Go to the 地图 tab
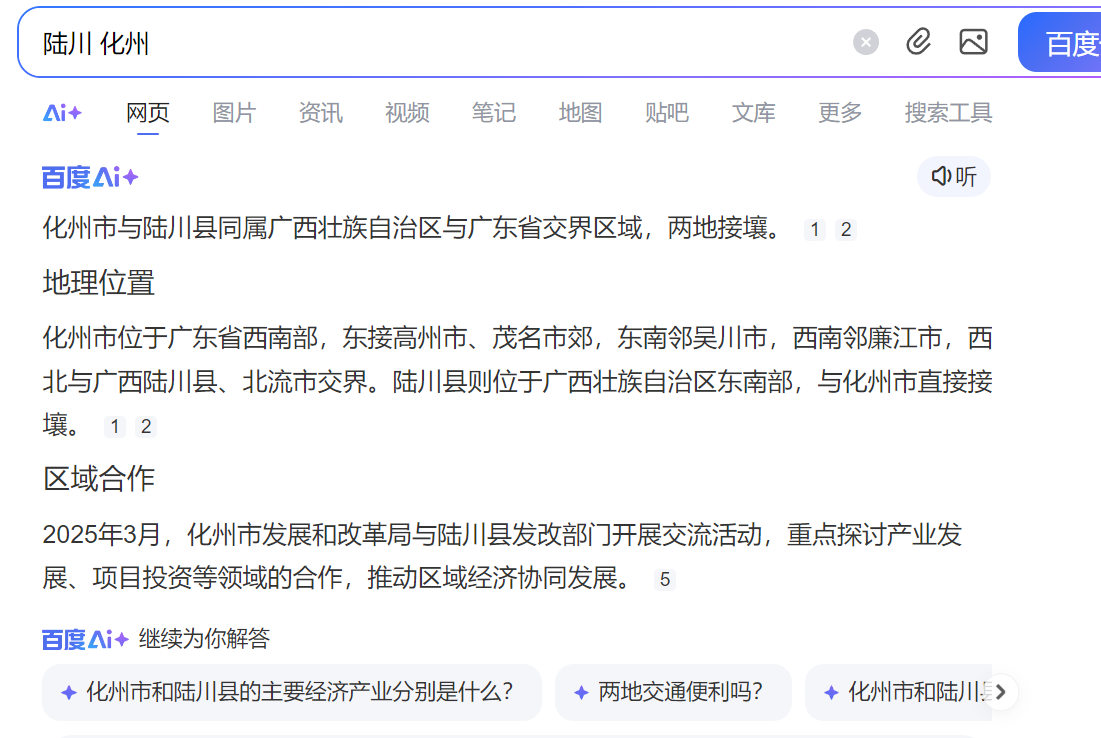 click(x=580, y=113)
